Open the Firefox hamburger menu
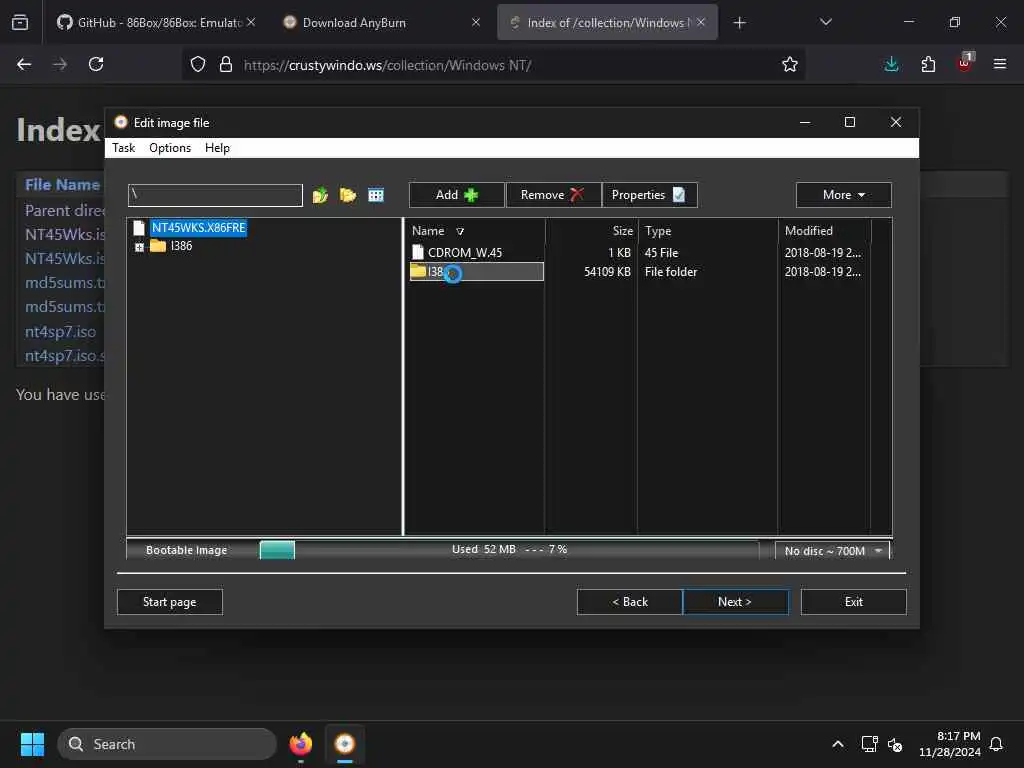This screenshot has width=1024, height=768. (x=1000, y=64)
